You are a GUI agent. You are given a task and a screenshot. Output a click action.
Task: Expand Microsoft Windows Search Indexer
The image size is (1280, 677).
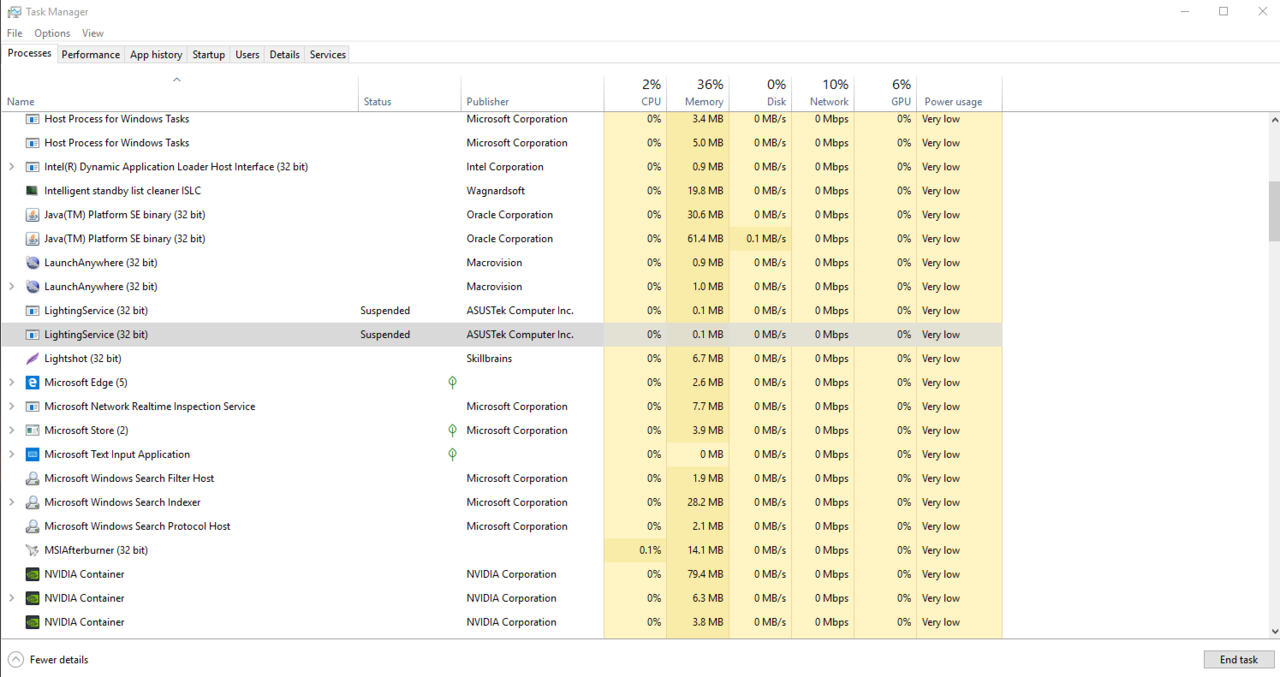tap(11, 503)
